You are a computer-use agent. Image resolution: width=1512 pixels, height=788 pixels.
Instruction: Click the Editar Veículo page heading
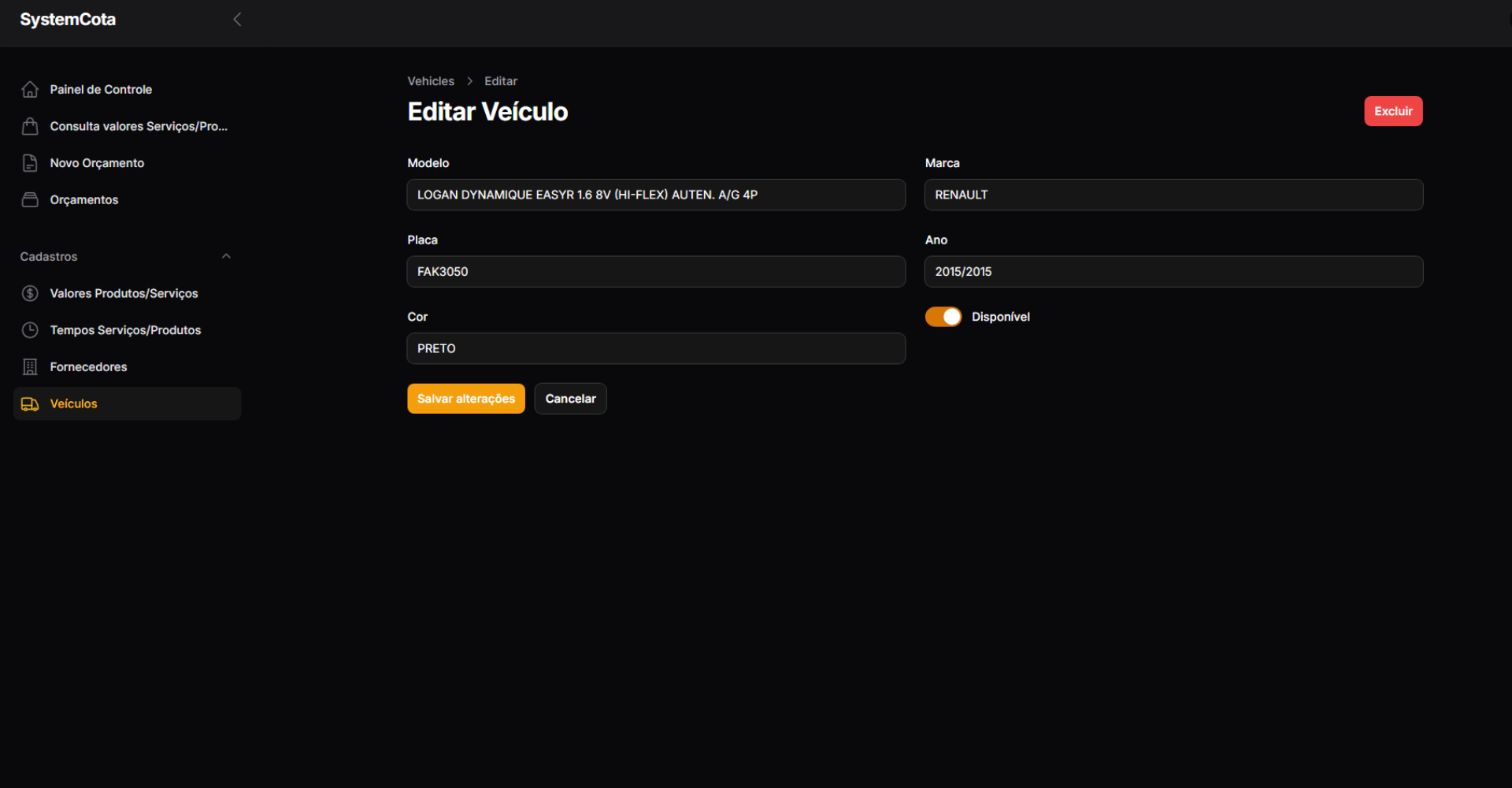(x=487, y=112)
